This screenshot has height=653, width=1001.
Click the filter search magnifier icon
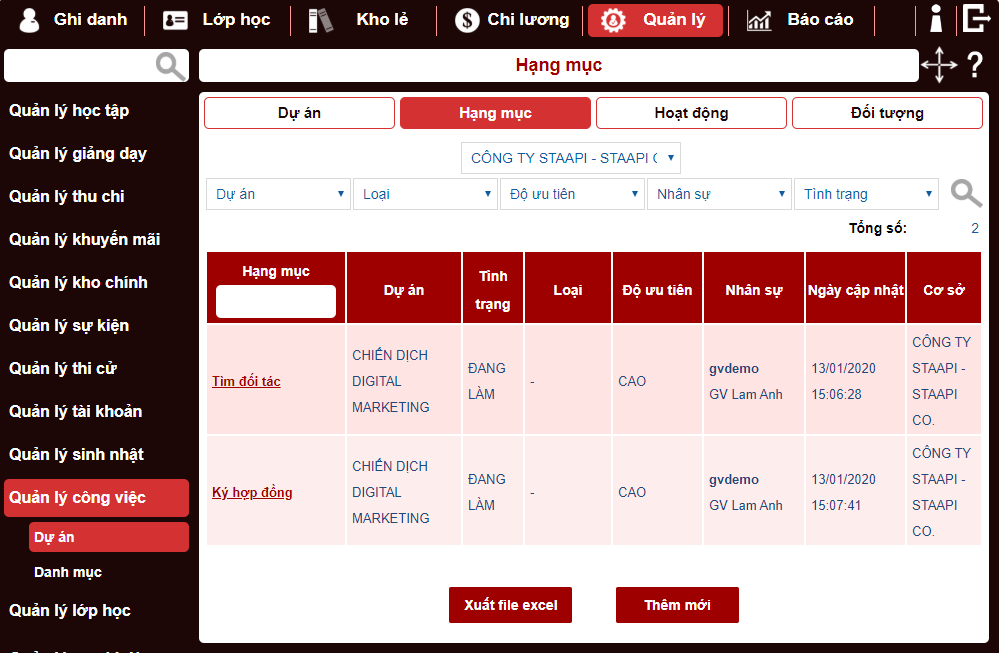965,194
